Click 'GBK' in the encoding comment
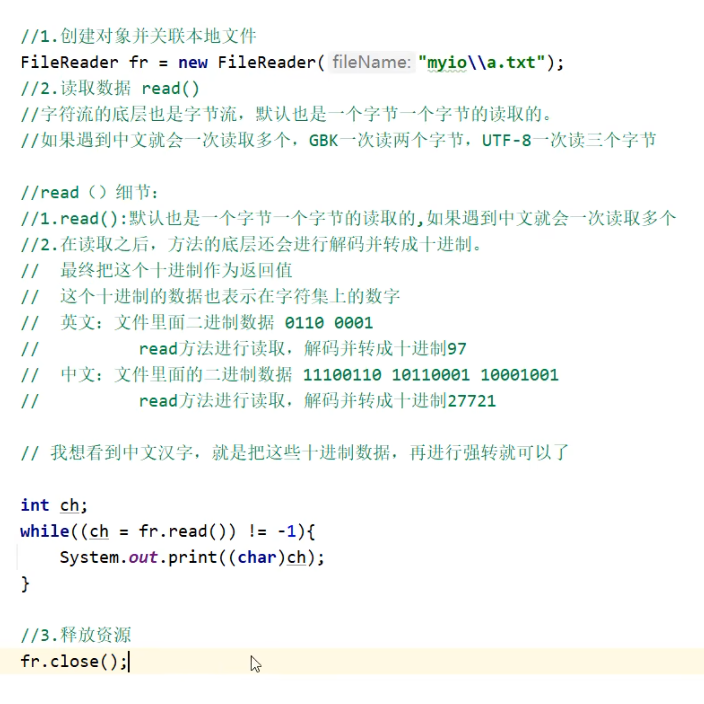Viewport: 704px width, 704px height. click(x=323, y=141)
